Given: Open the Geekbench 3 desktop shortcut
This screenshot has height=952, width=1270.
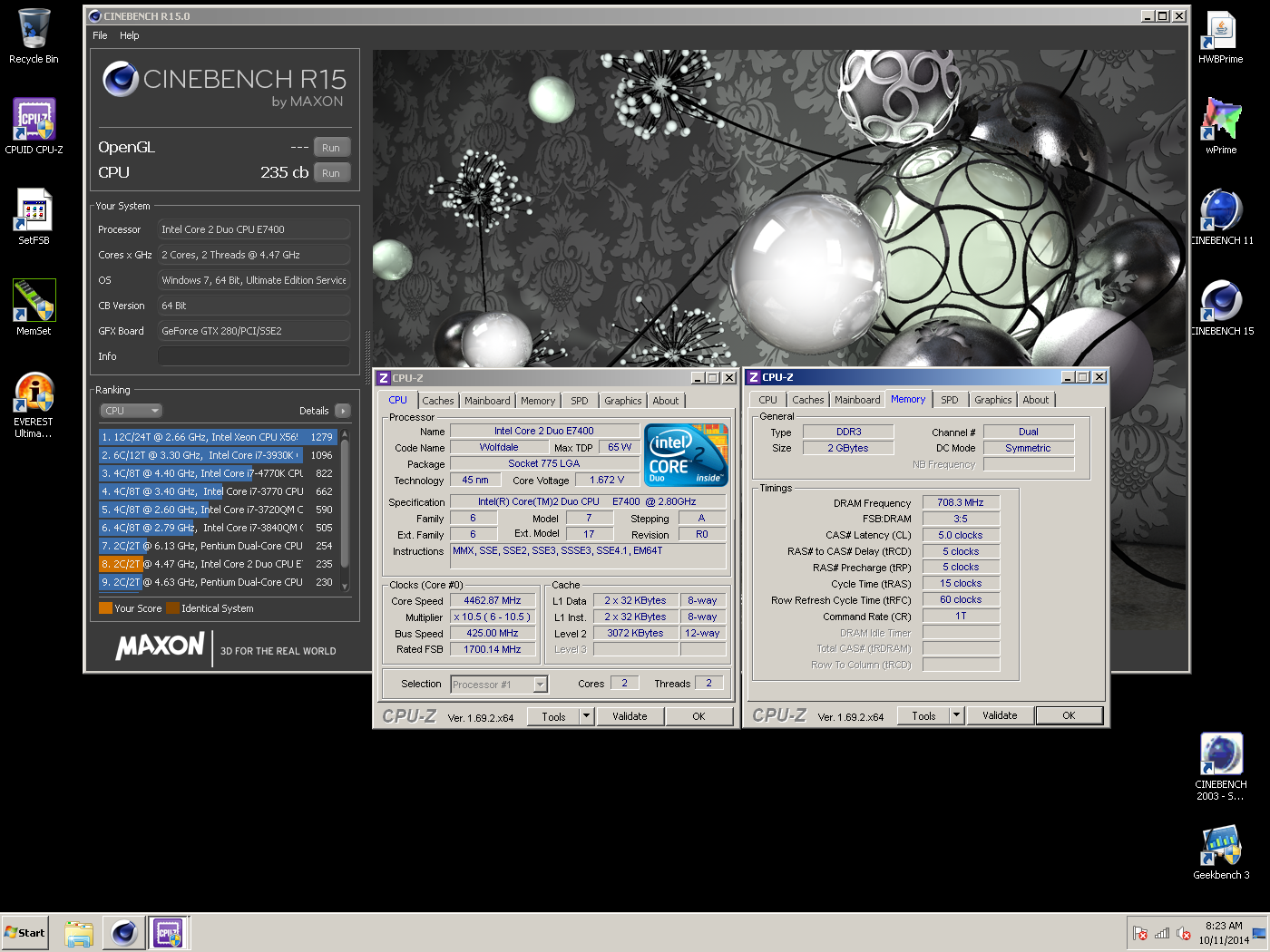Looking at the screenshot, I should coord(1221,852).
